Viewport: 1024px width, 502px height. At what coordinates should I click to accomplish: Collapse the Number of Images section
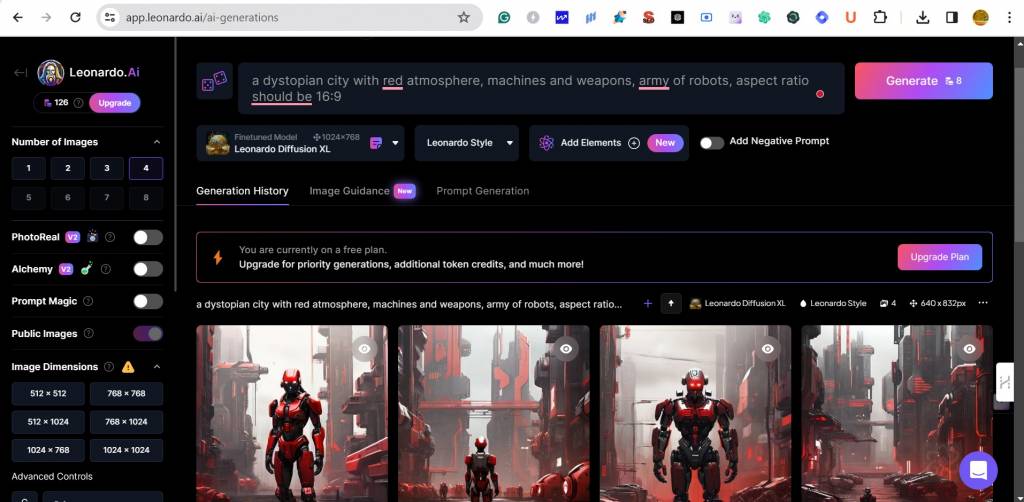coord(157,142)
